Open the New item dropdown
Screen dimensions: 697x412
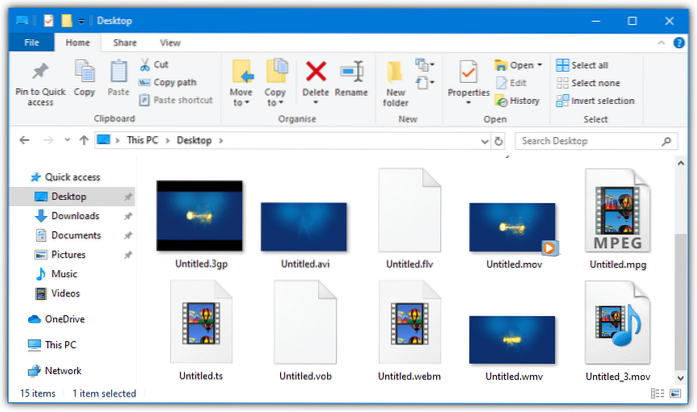[425, 65]
